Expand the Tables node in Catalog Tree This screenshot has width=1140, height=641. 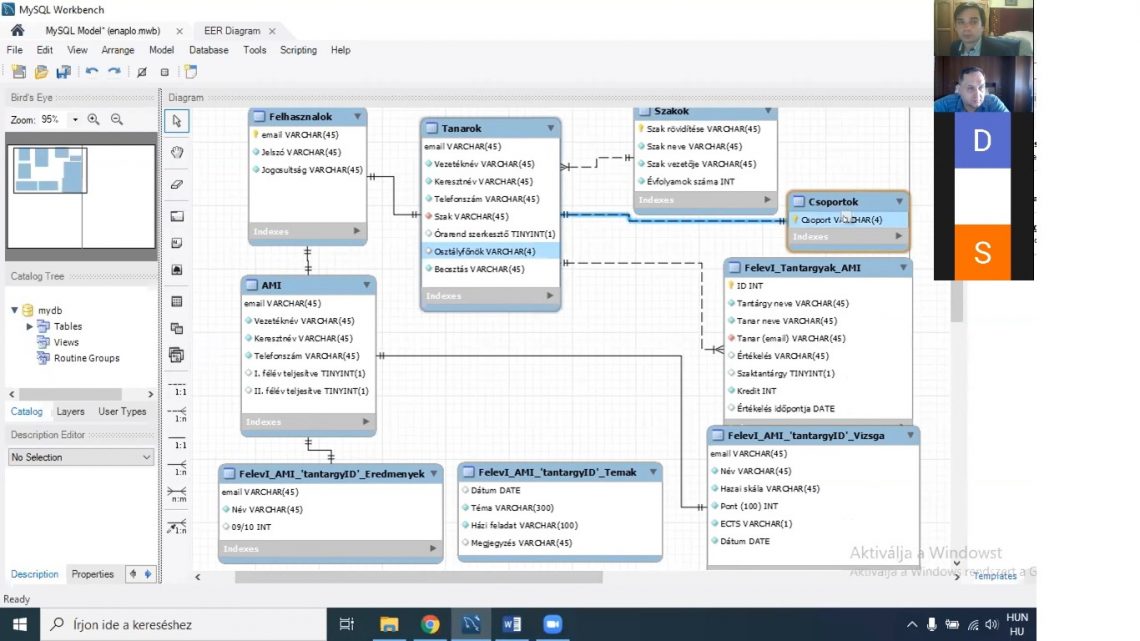point(30,326)
